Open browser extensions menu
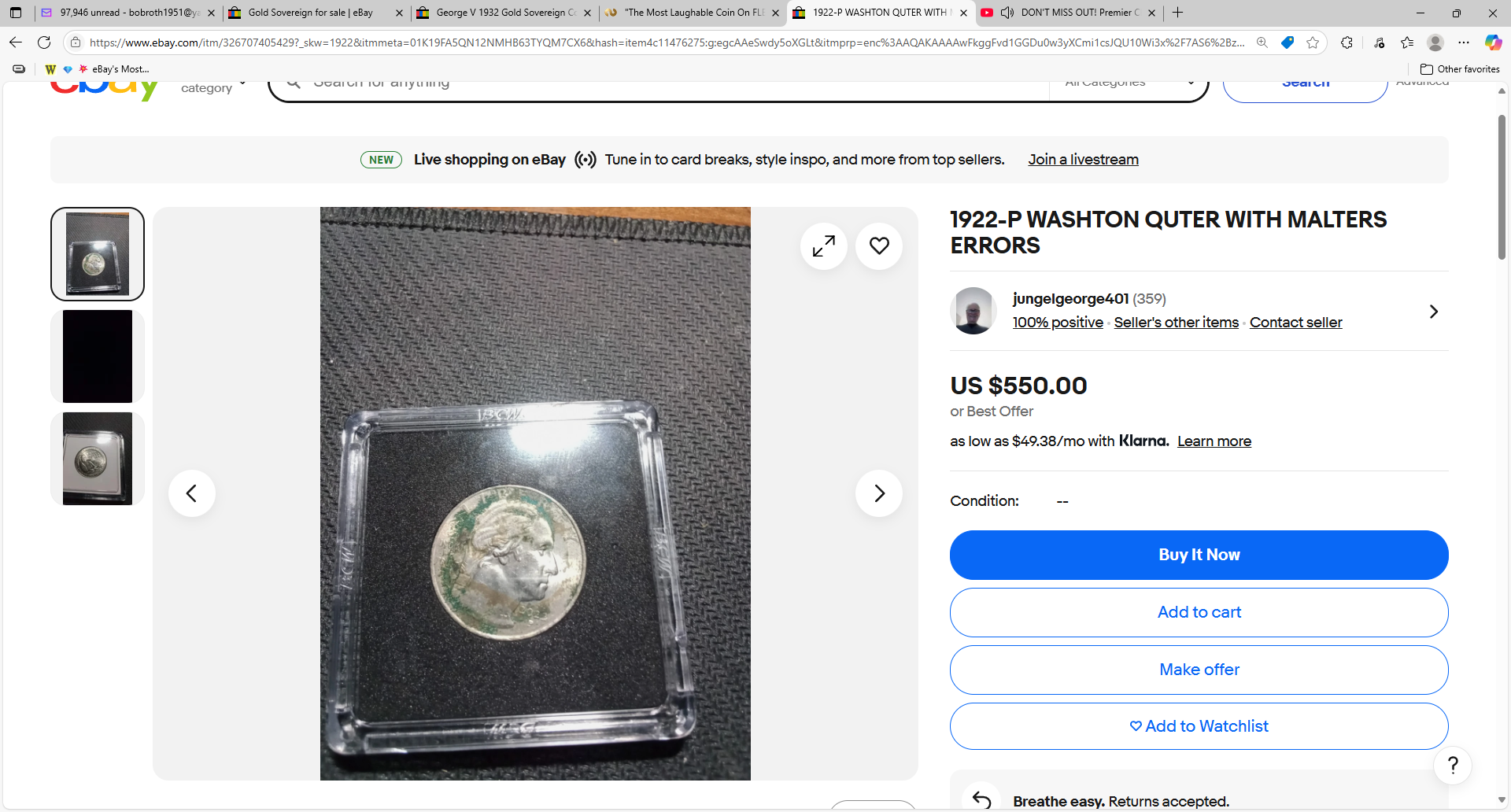1511x812 pixels. click(x=1347, y=42)
